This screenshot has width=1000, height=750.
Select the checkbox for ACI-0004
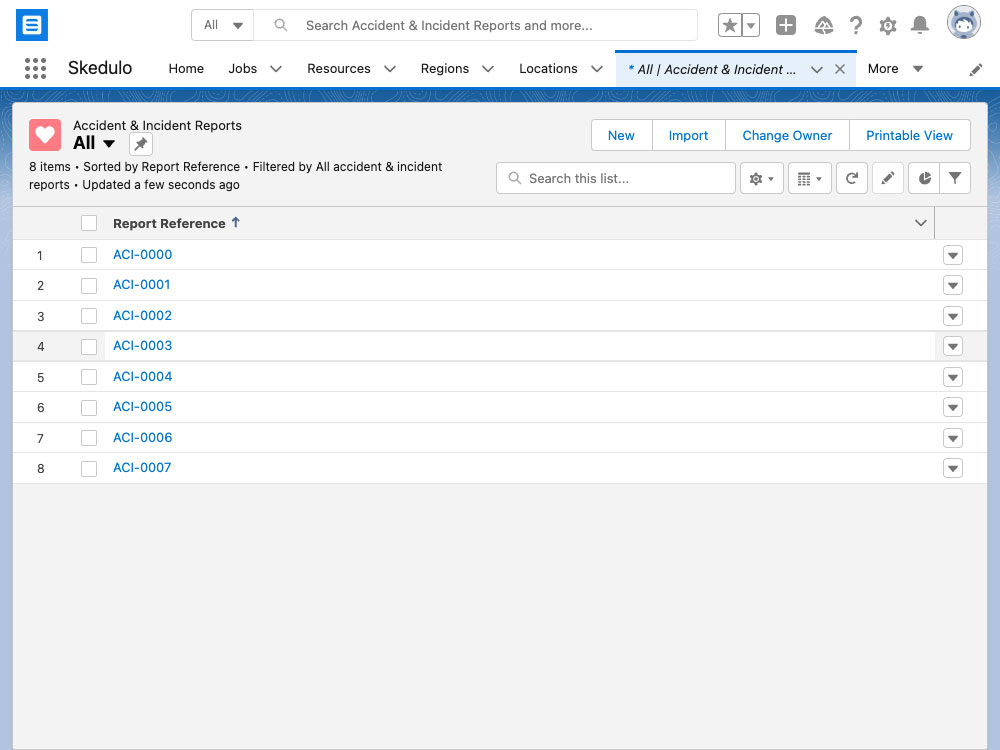pos(89,377)
